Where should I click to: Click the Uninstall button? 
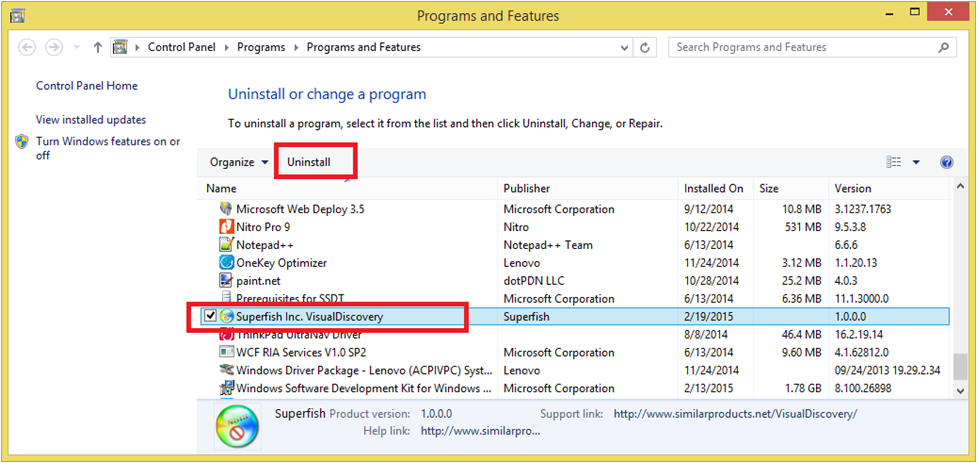[309, 162]
